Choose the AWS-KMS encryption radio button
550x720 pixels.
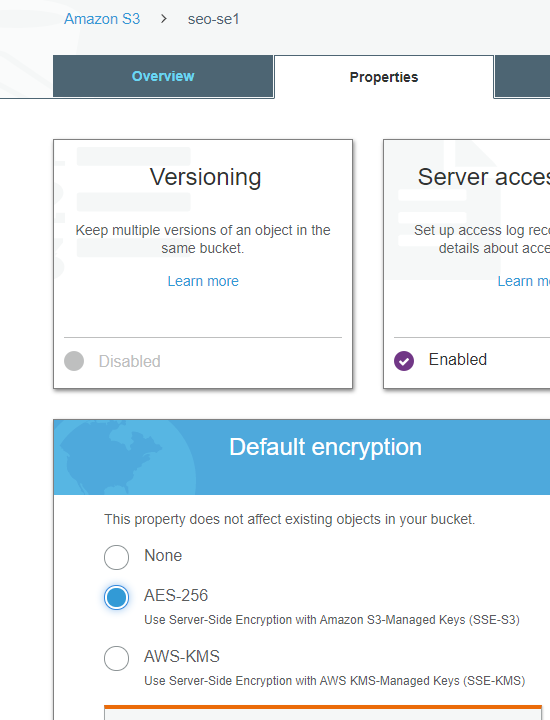pyautogui.click(x=116, y=658)
